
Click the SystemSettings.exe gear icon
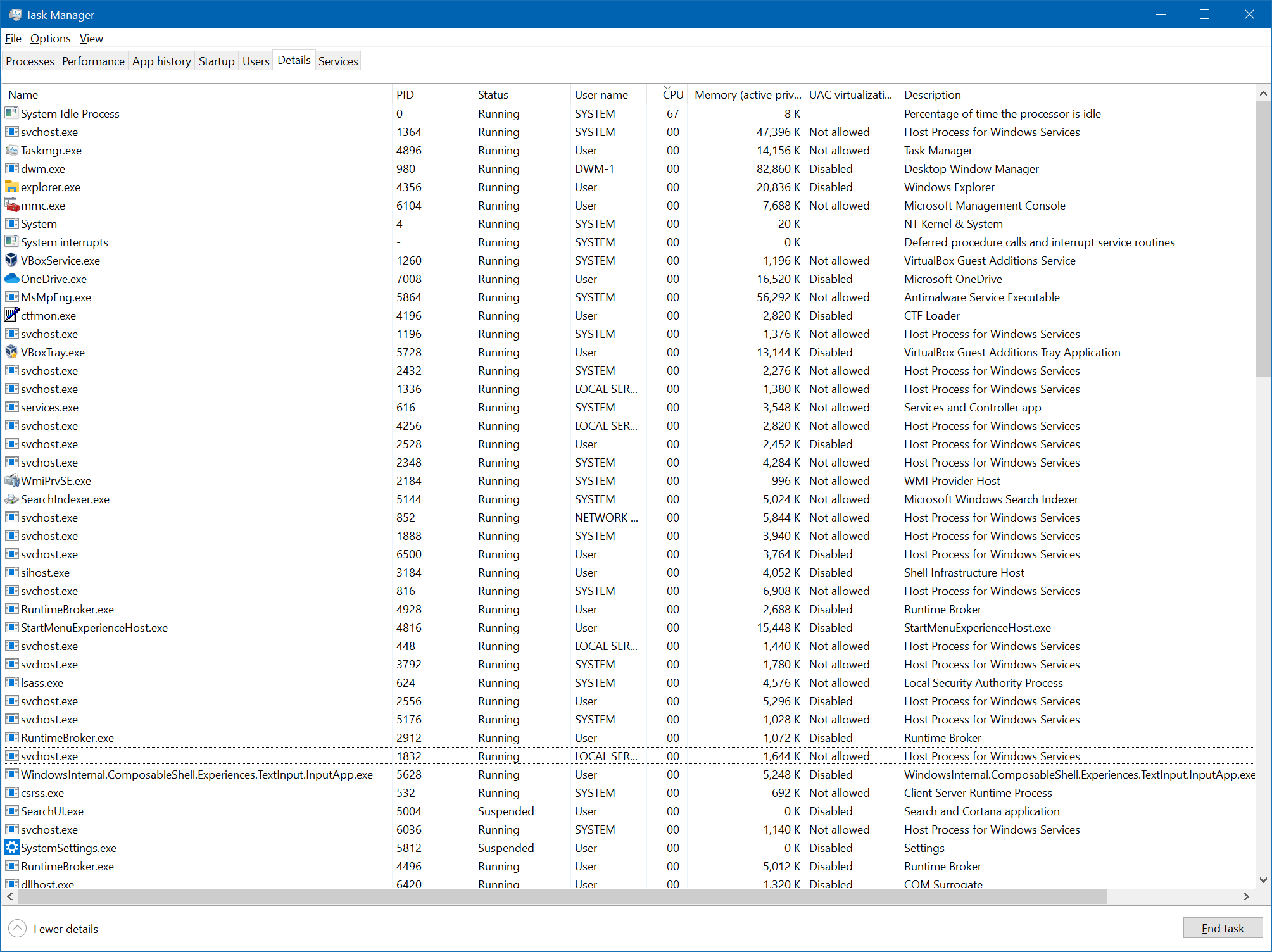(11, 848)
